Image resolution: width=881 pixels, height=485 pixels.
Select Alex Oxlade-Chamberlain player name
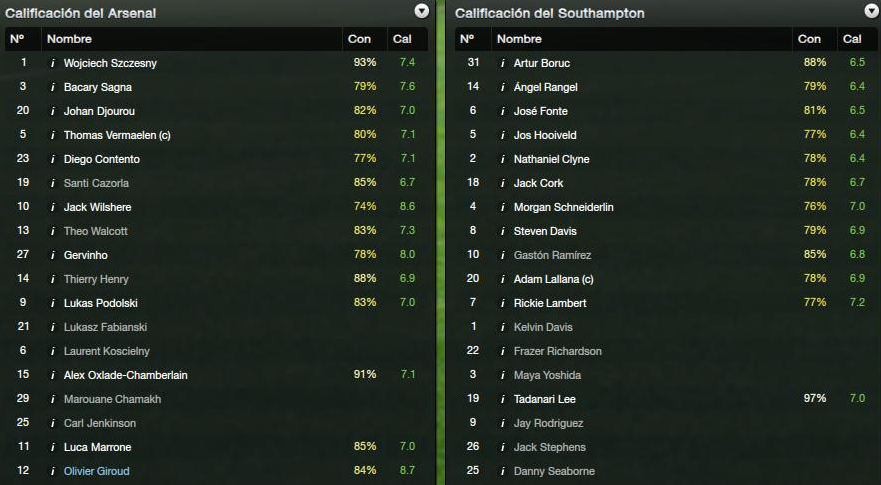tap(126, 375)
